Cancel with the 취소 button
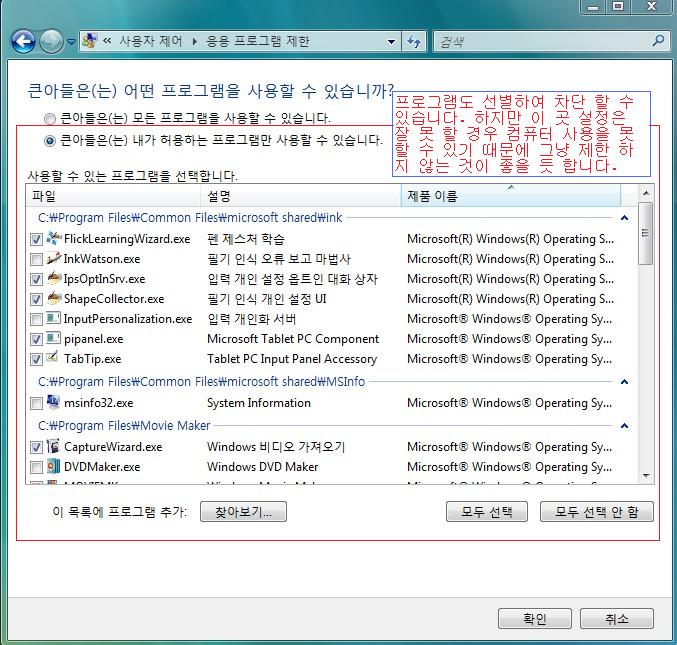 pos(617,619)
